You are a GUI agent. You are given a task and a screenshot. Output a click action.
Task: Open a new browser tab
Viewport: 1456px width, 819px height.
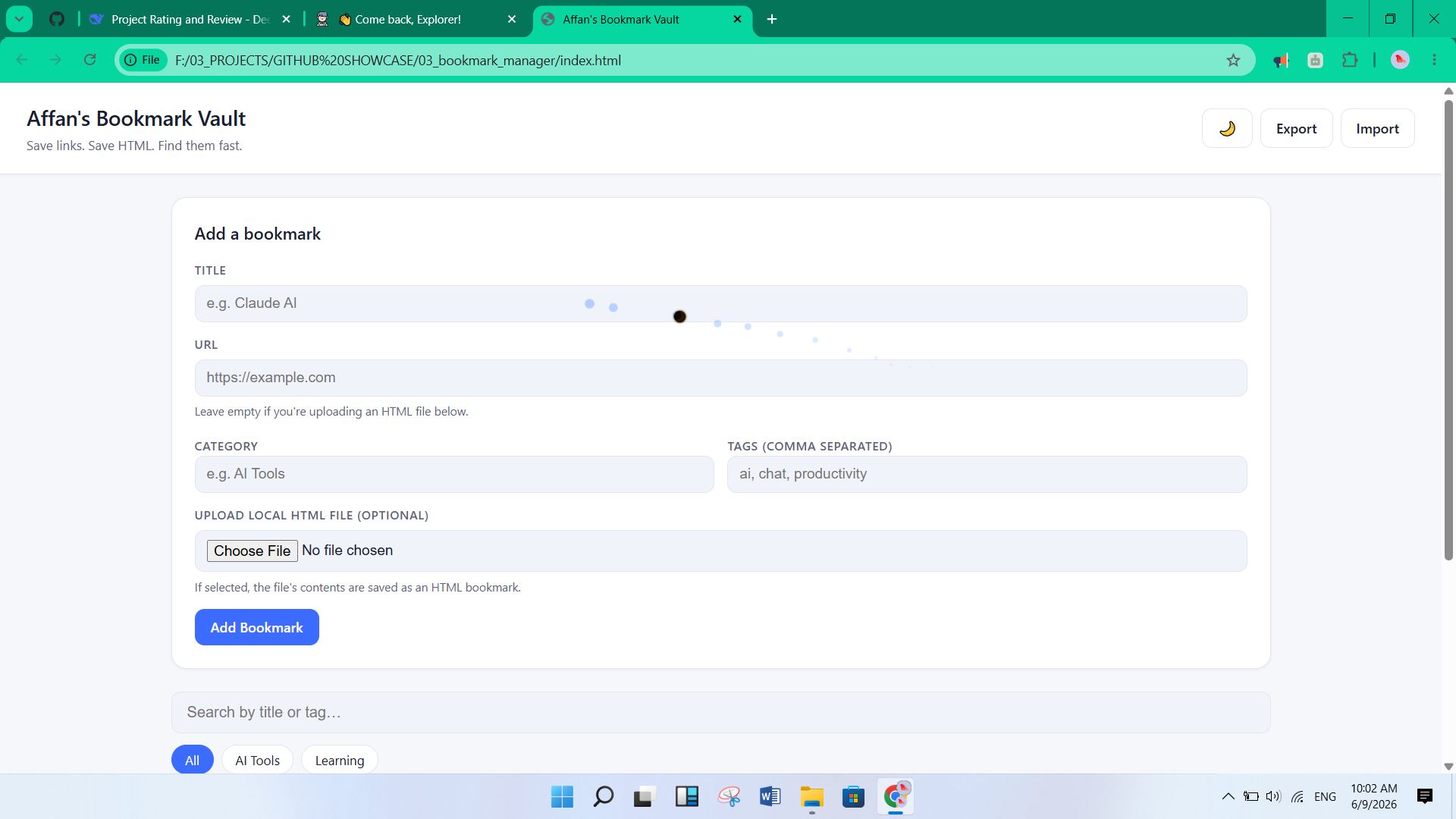[772, 20]
